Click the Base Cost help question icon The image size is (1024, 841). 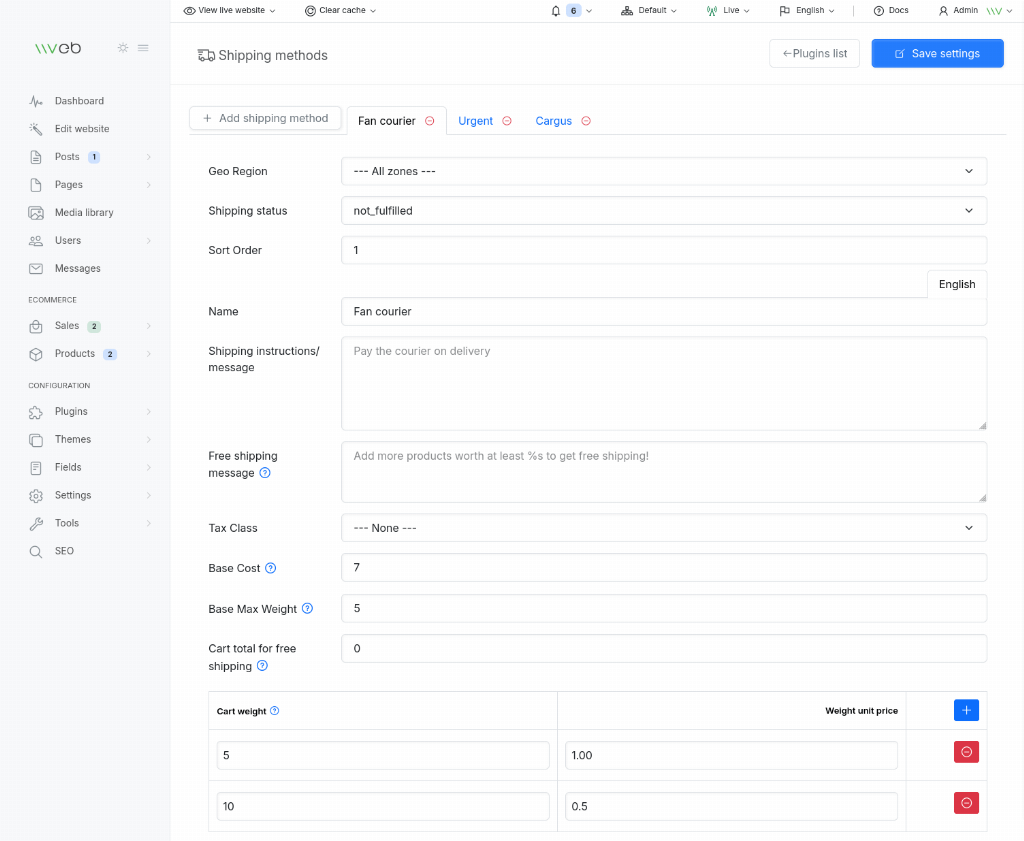pyautogui.click(x=270, y=568)
